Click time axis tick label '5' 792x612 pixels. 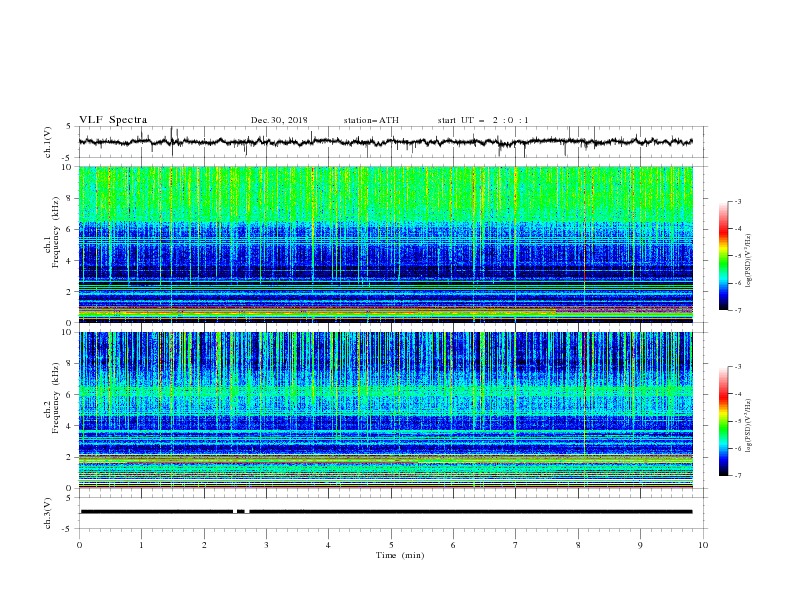pyautogui.click(x=391, y=545)
